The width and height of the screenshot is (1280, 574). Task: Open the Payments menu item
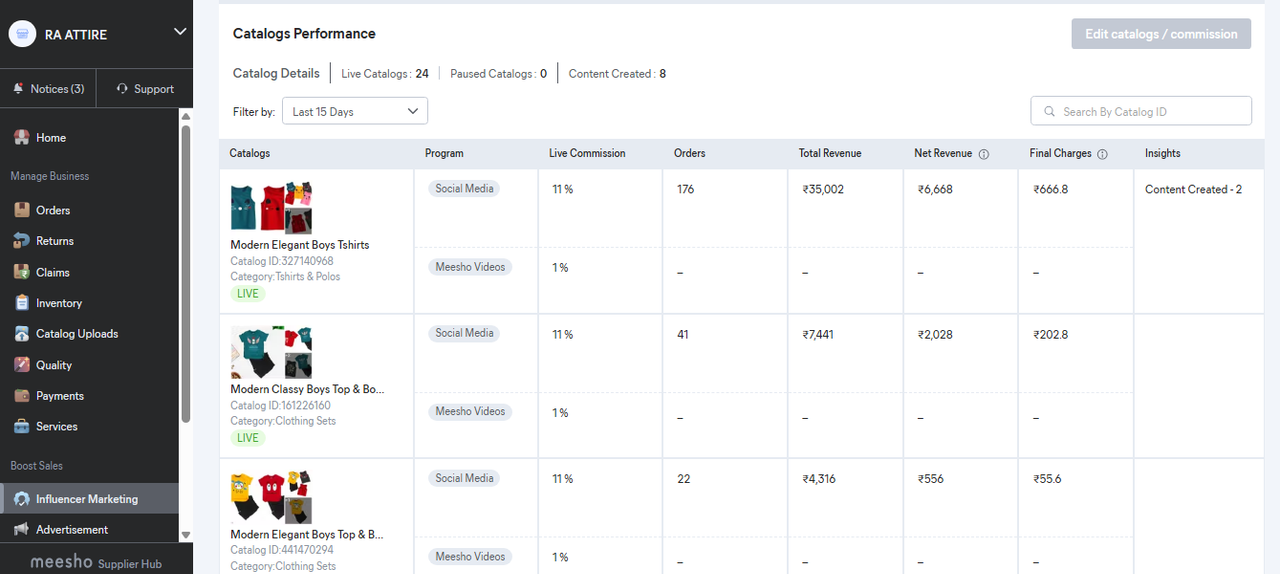(x=60, y=396)
